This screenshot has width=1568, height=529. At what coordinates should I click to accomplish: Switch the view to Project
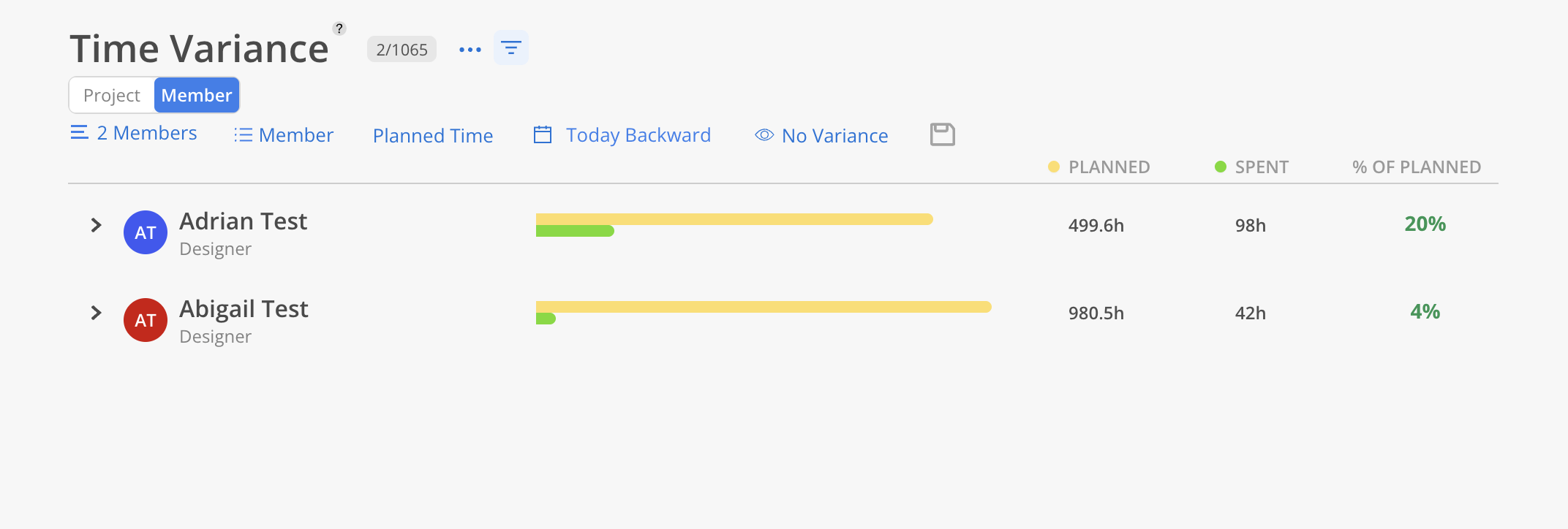click(112, 95)
